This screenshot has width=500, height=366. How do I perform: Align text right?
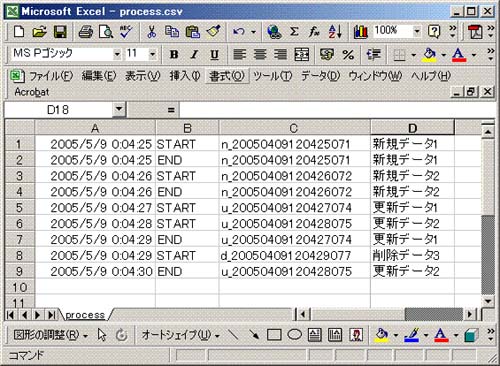280,54
